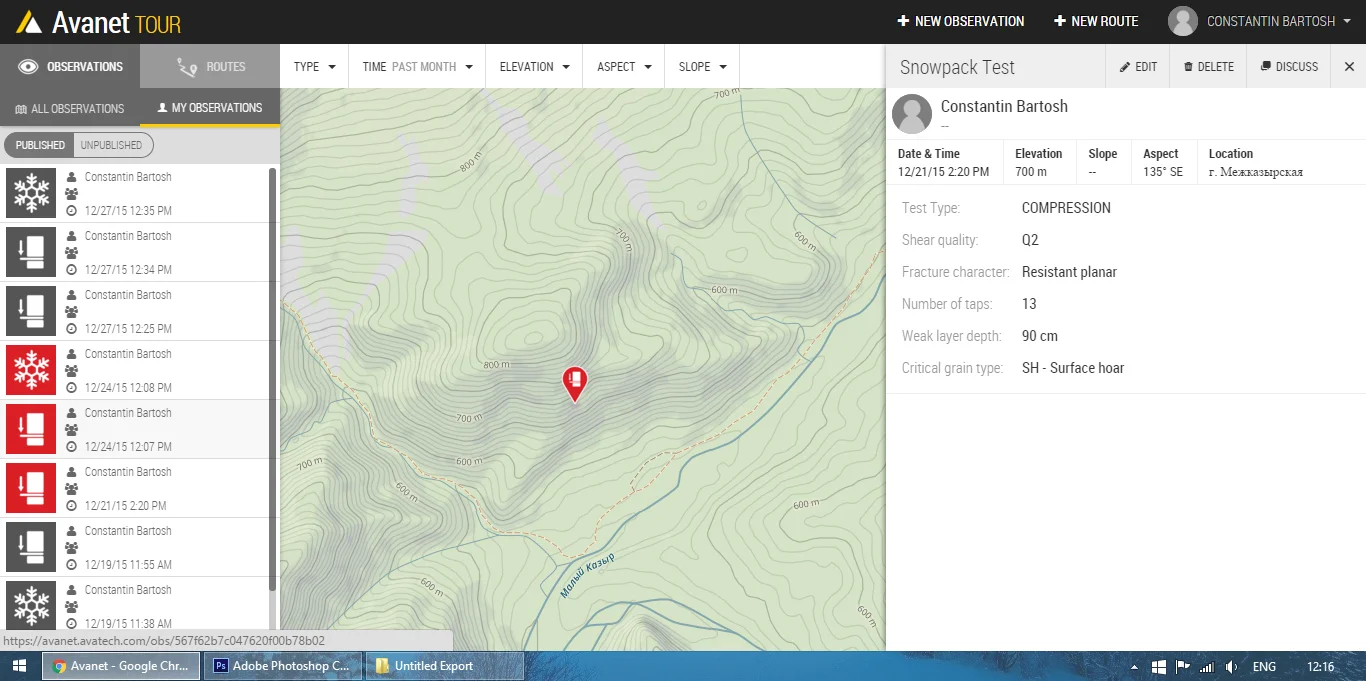
Task: Click the Edit button
Action: [1138, 67]
